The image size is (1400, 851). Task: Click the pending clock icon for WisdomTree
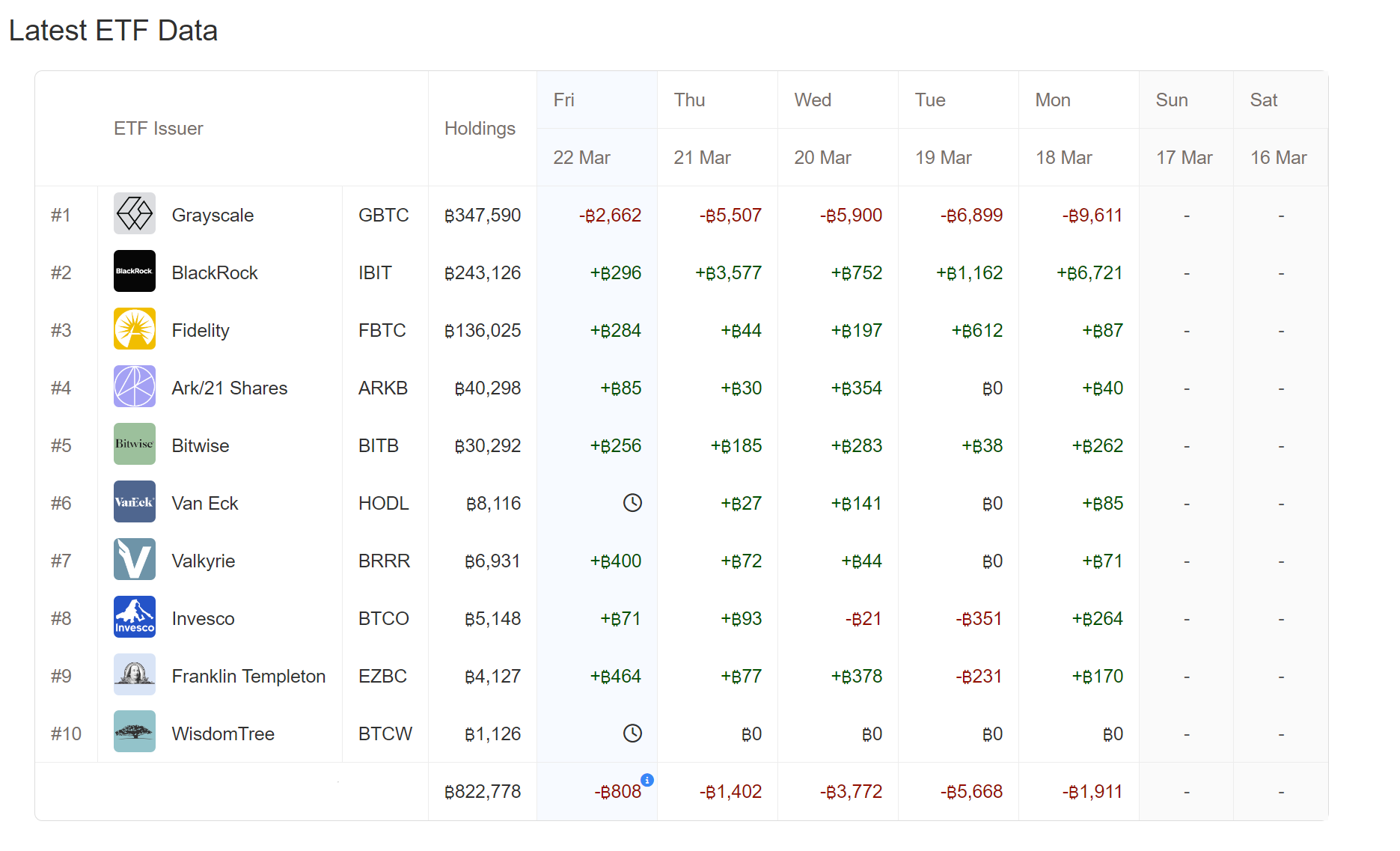coord(632,733)
